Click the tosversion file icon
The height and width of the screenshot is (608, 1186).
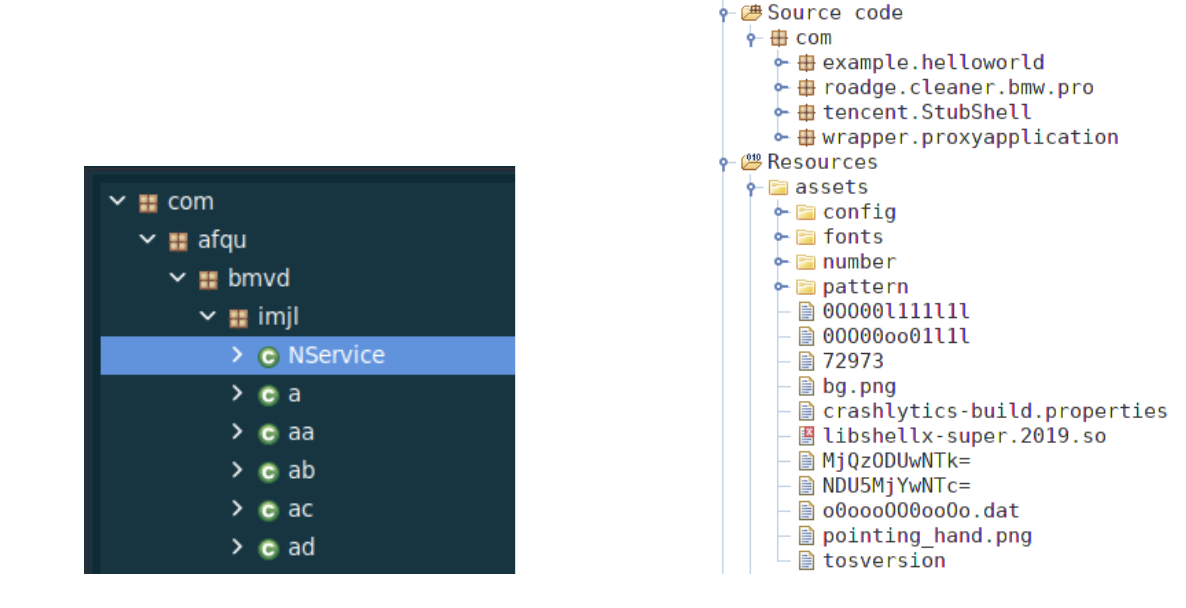(807, 560)
